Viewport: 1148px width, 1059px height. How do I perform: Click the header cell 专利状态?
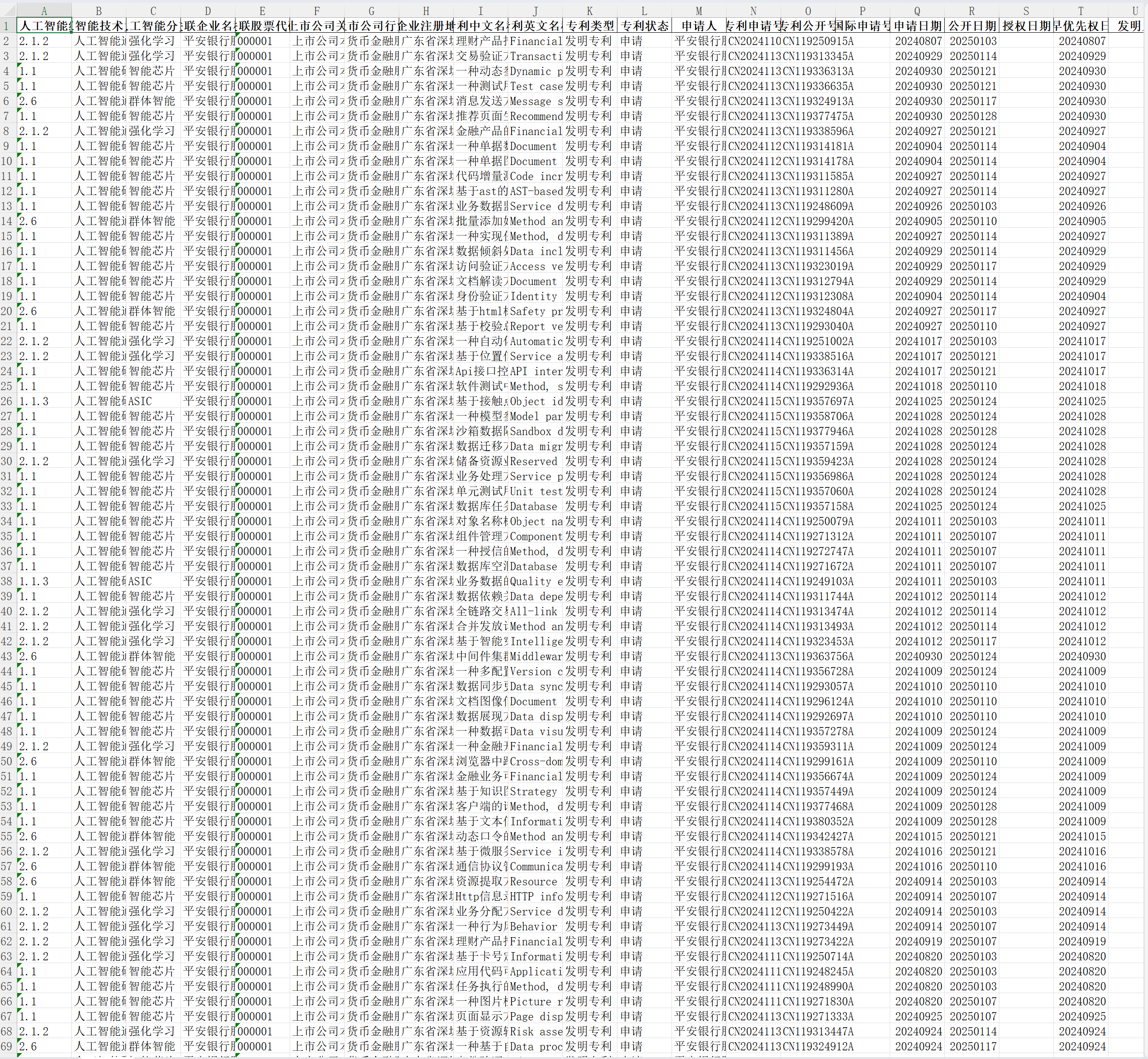tap(644, 26)
